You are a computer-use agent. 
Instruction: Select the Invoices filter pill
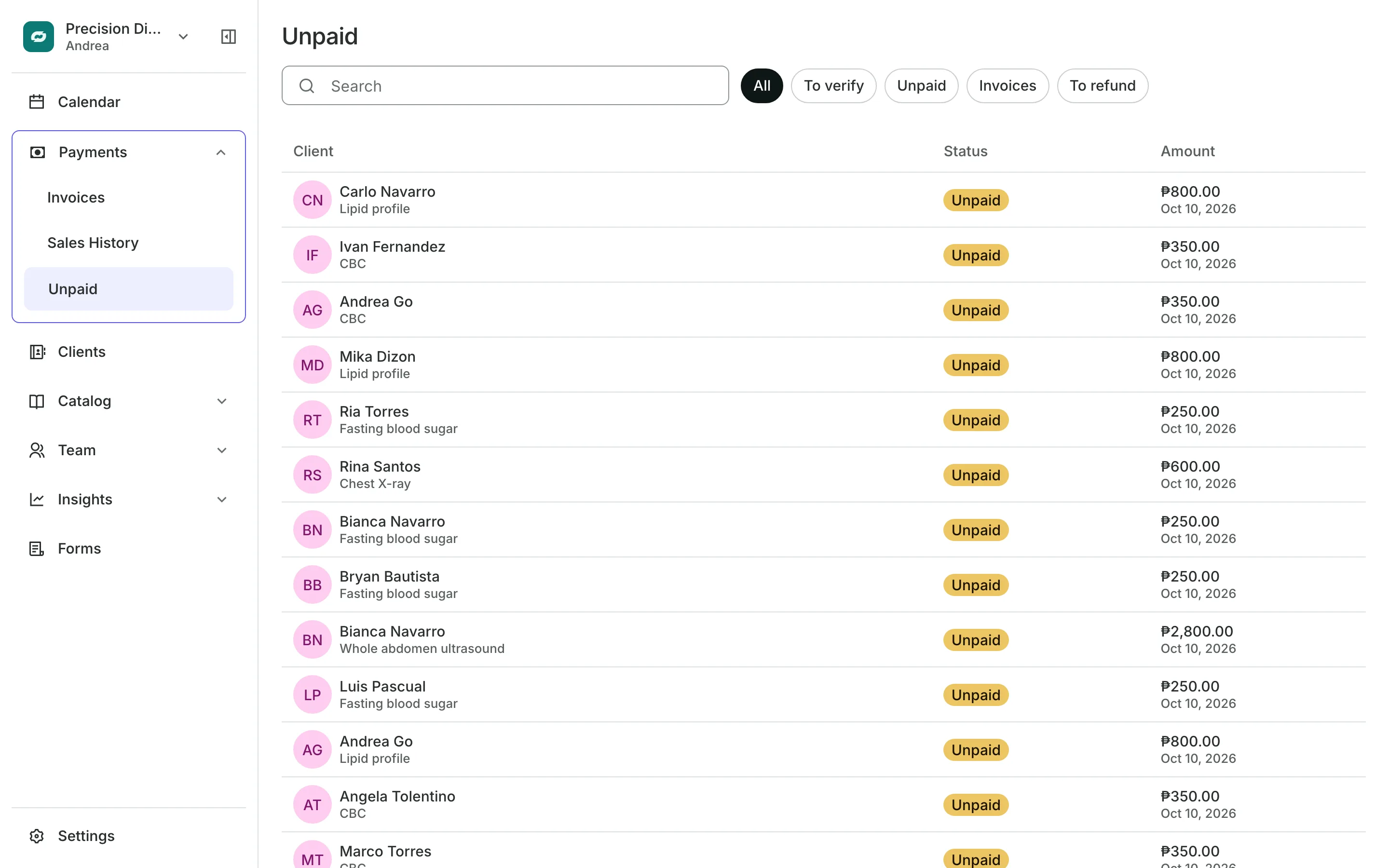point(1008,85)
